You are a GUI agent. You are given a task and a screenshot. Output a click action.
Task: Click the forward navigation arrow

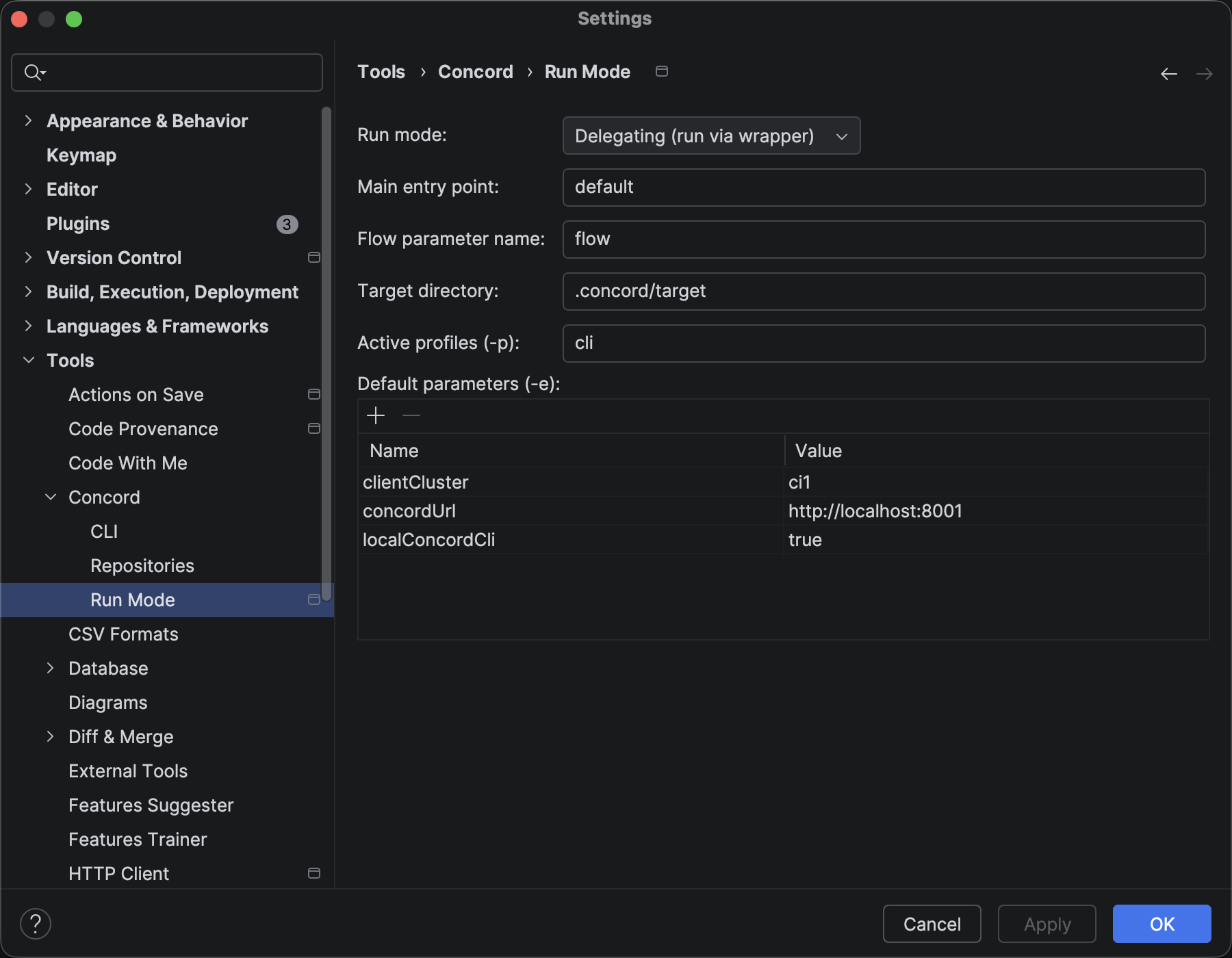1204,74
